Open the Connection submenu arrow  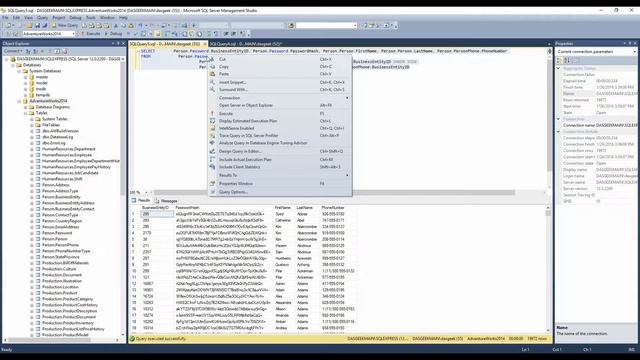[x=347, y=98]
